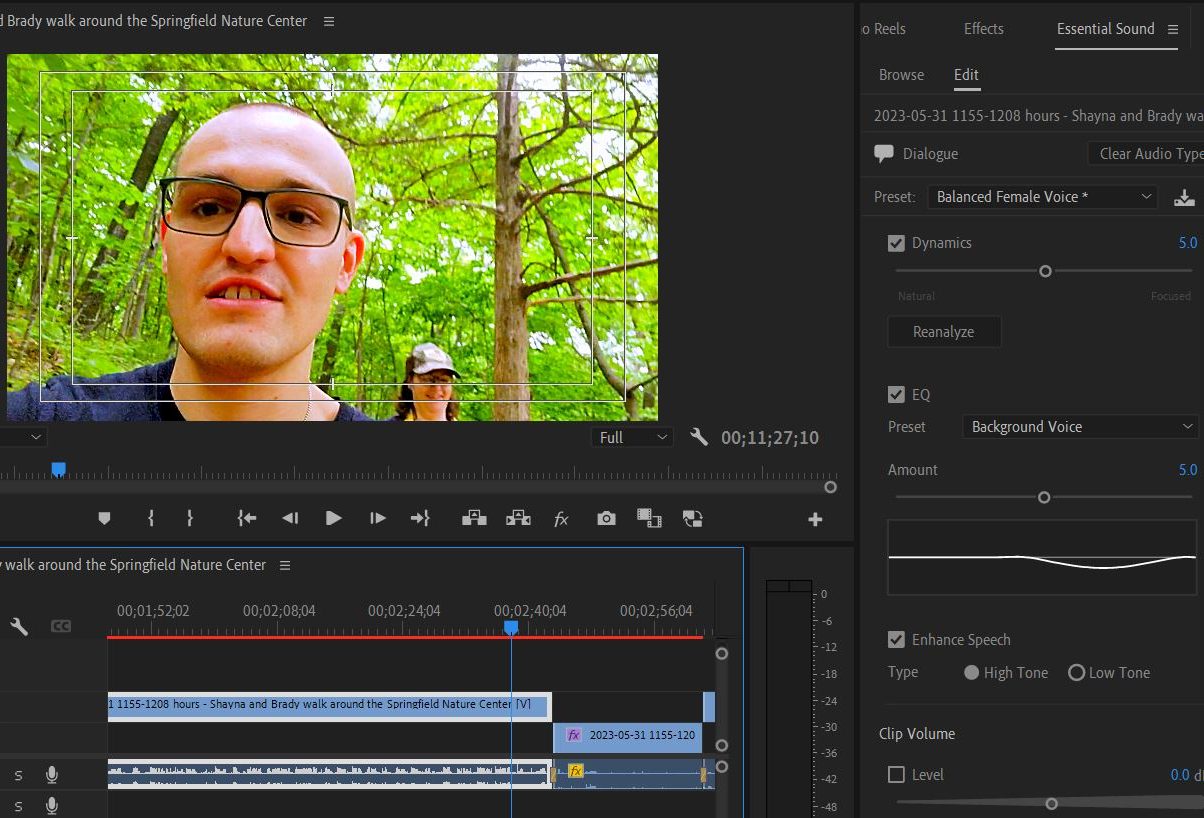Uncheck the Dynamics checkbox
The image size is (1204, 818).
896,243
